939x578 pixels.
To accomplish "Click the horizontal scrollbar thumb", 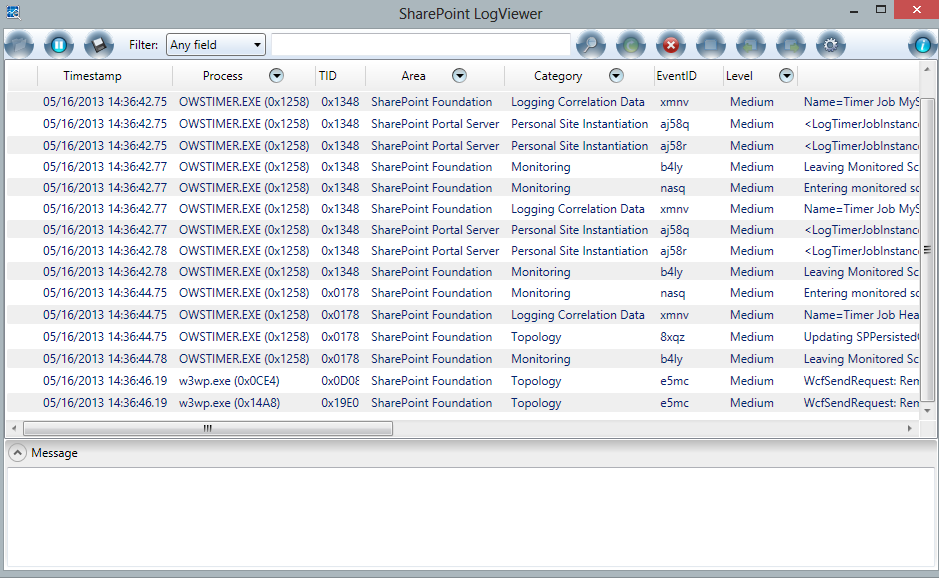I will pyautogui.click(x=208, y=428).
